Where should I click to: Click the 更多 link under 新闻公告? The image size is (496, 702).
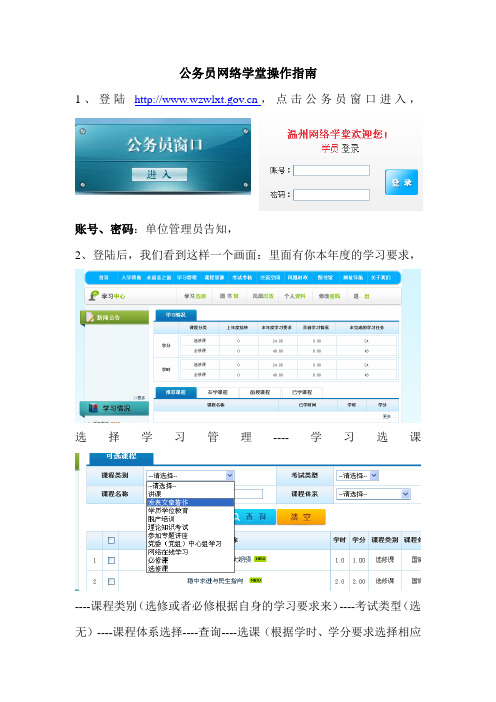(141, 398)
